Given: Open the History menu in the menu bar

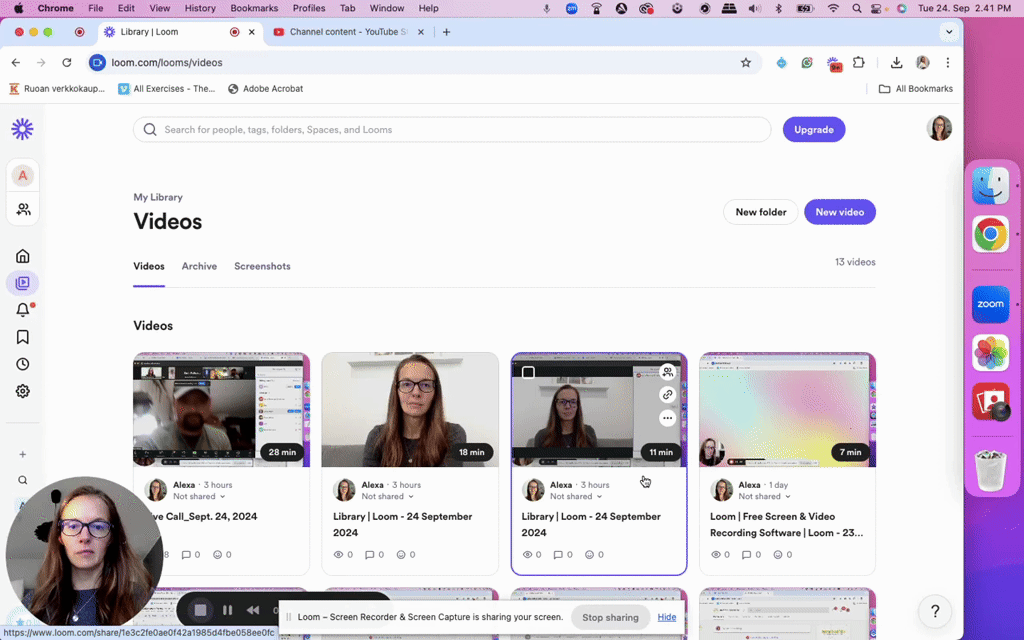Looking at the screenshot, I should (x=200, y=8).
